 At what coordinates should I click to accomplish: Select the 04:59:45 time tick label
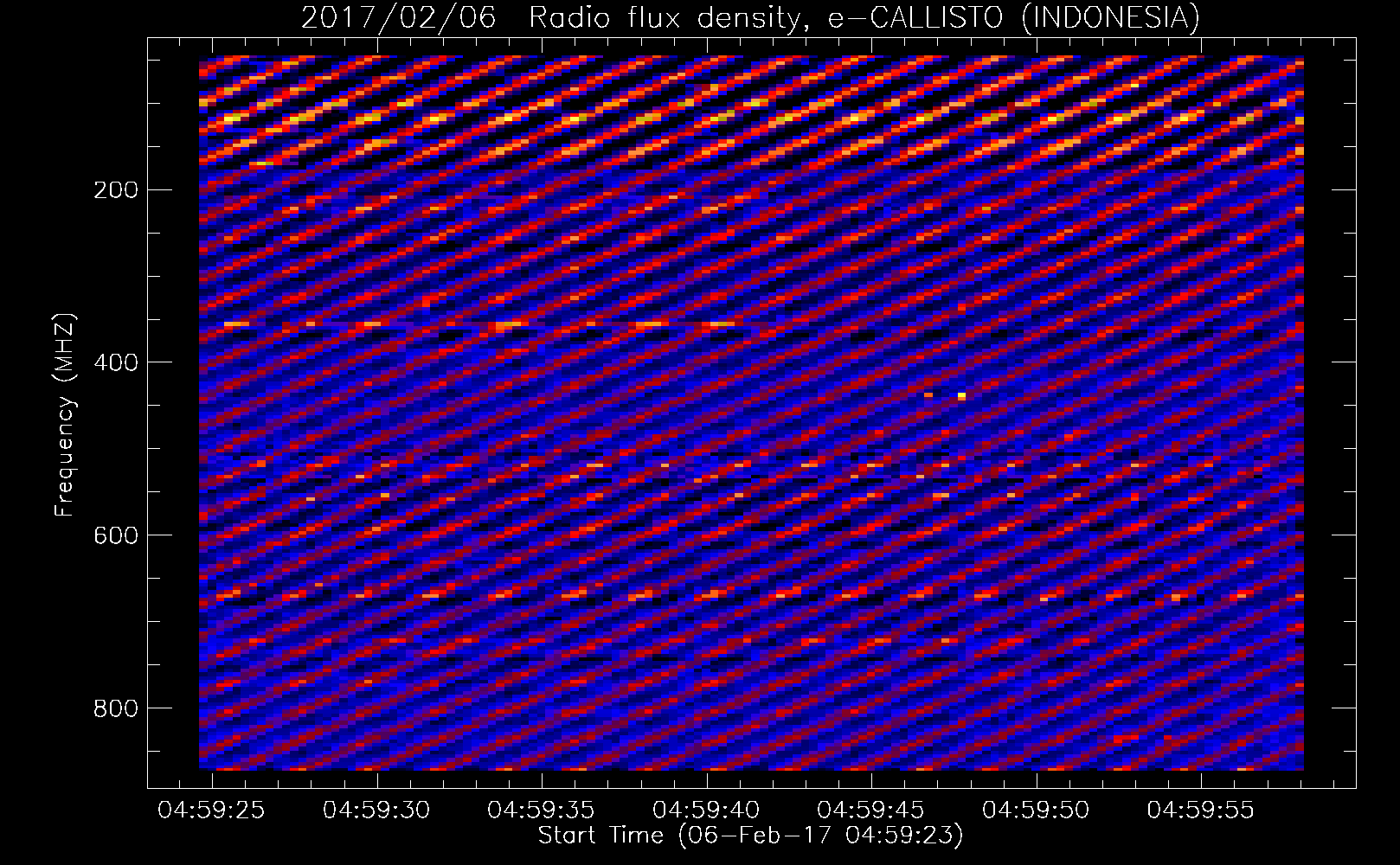click(870, 811)
